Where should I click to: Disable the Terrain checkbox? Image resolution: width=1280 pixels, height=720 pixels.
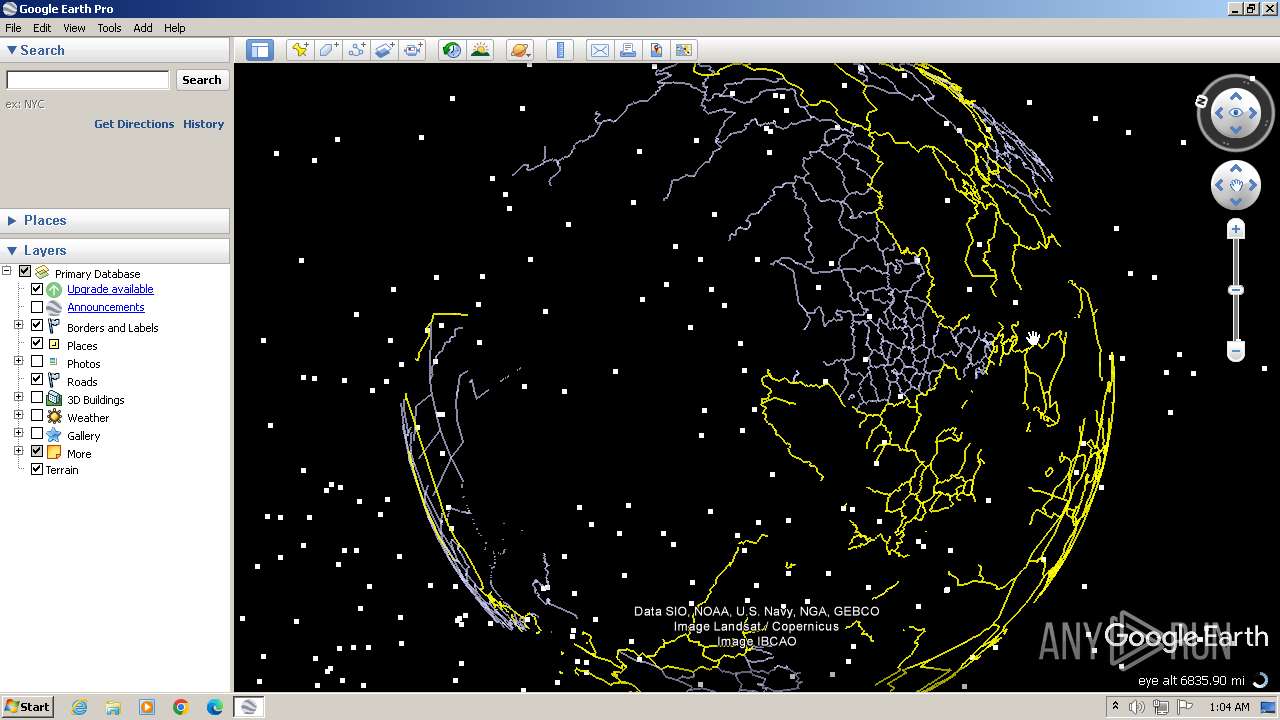pos(37,469)
